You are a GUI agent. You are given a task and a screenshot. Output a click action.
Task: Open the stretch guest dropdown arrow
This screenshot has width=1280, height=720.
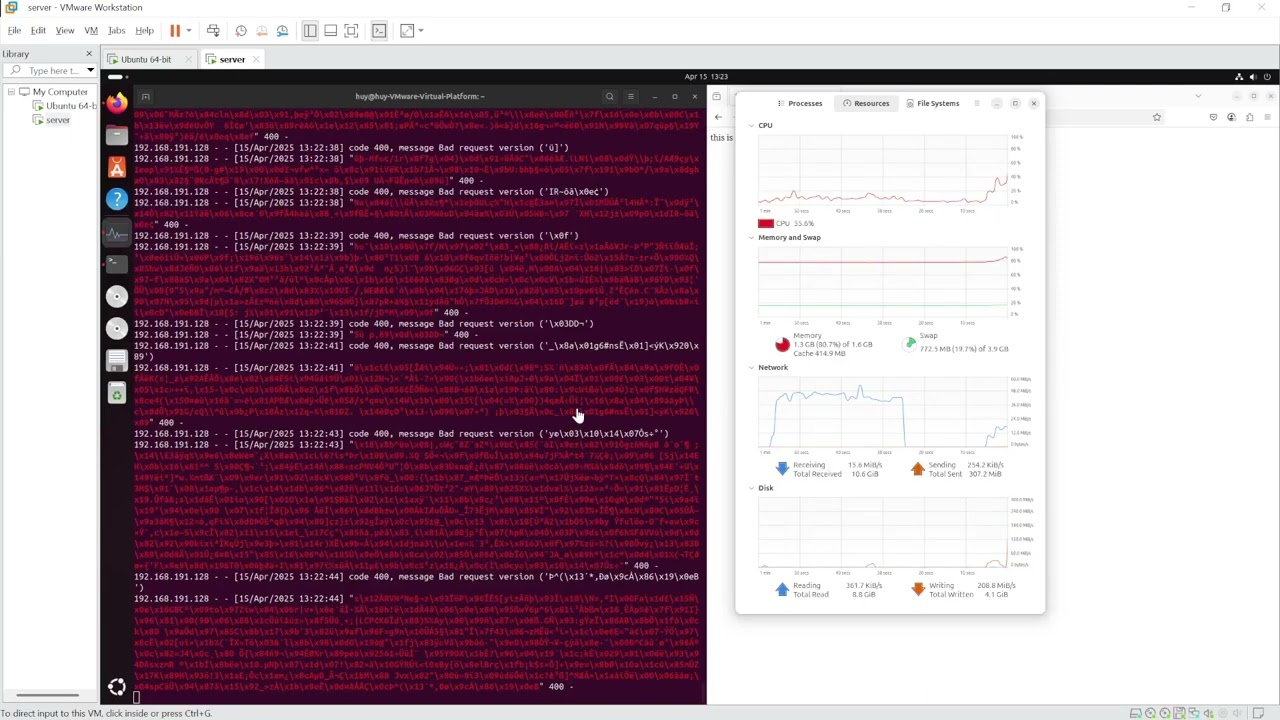pos(420,31)
